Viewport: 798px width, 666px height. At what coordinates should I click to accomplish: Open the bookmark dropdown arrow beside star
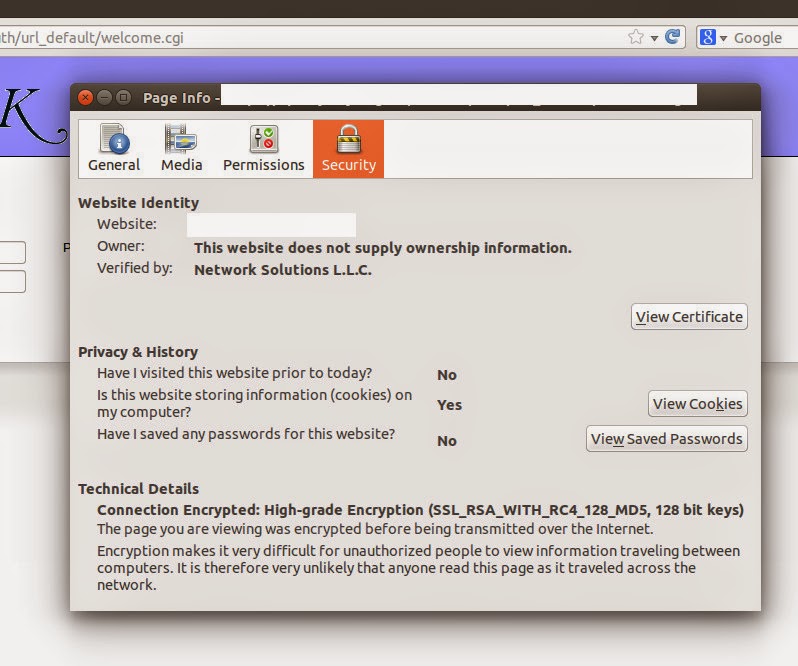click(654, 38)
